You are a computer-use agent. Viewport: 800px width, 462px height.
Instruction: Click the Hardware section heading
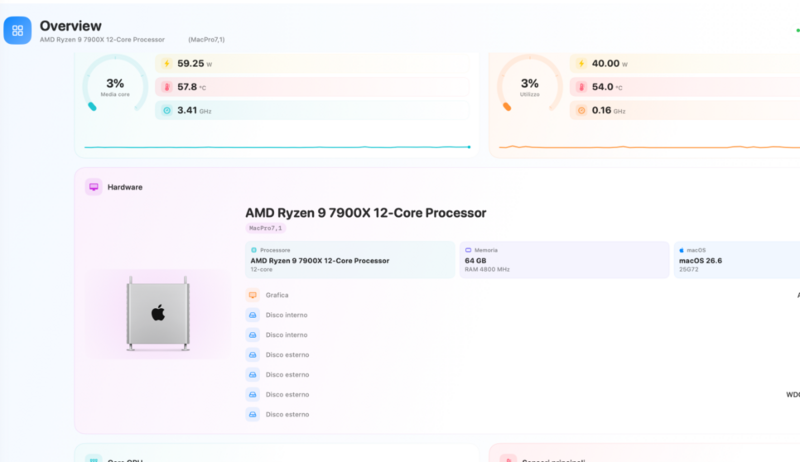[125, 187]
